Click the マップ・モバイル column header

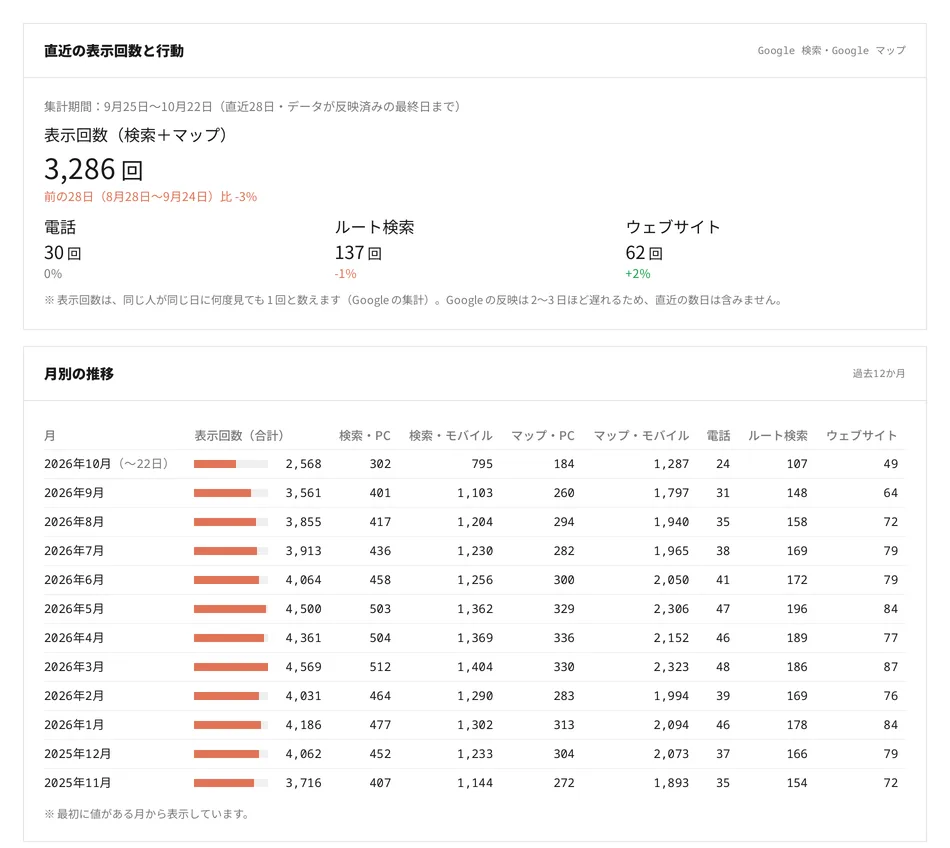[x=640, y=436]
